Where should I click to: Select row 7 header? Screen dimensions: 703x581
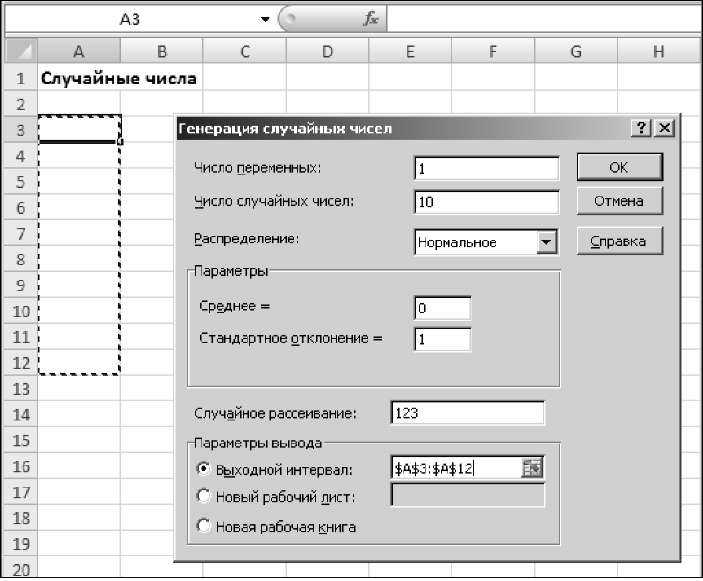pos(21,234)
